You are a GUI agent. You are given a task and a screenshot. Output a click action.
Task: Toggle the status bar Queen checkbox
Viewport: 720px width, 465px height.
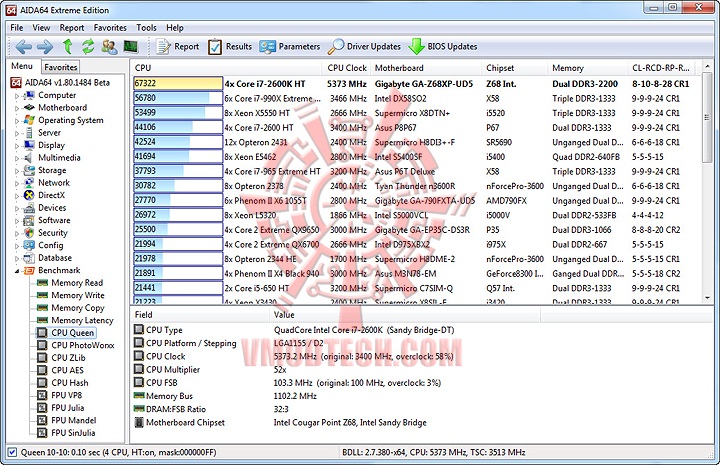[13, 452]
